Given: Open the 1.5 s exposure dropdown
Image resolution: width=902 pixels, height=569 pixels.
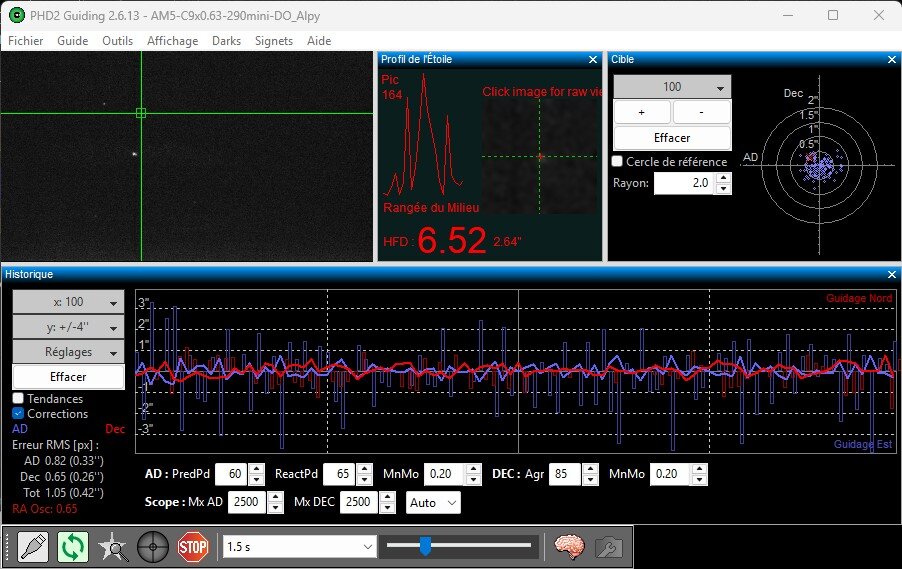Looking at the screenshot, I should (x=299, y=547).
